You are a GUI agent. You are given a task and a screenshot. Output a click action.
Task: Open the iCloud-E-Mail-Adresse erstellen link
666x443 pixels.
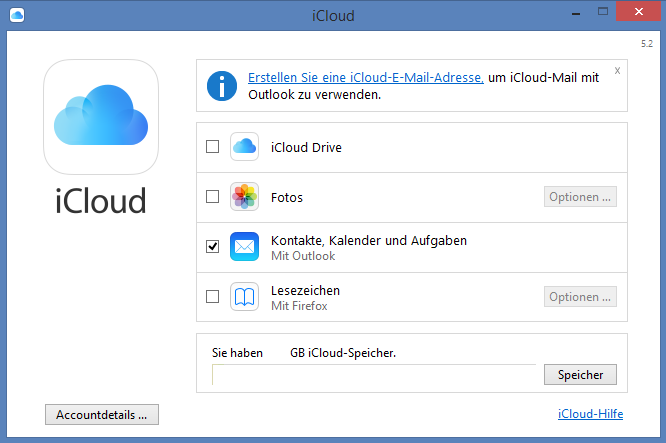pyautogui.click(x=366, y=77)
